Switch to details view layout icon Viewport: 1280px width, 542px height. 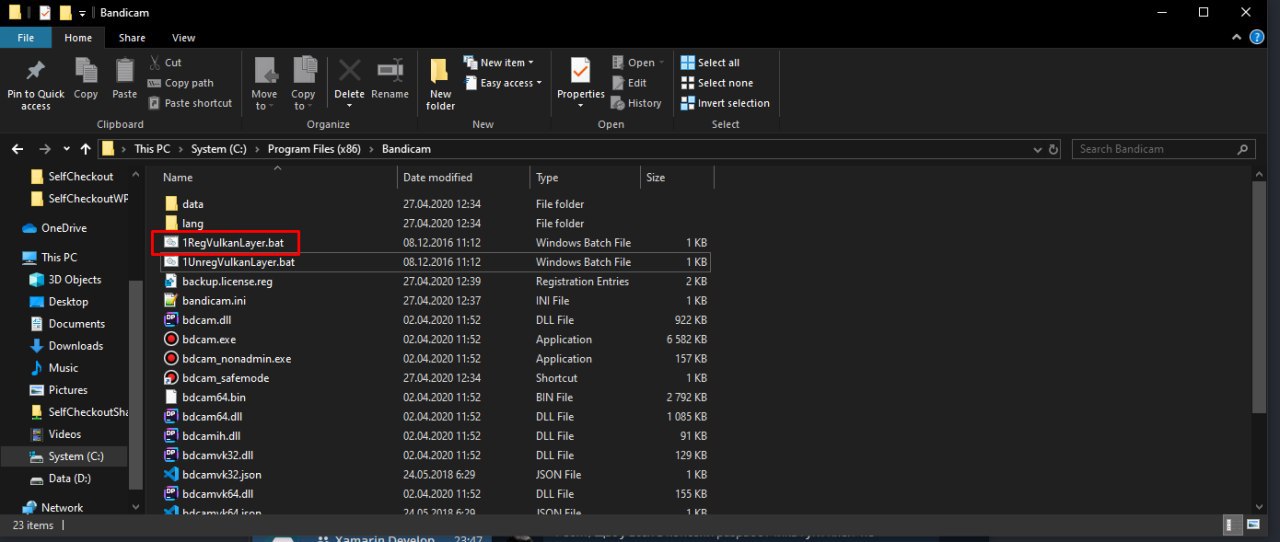(x=1232, y=526)
